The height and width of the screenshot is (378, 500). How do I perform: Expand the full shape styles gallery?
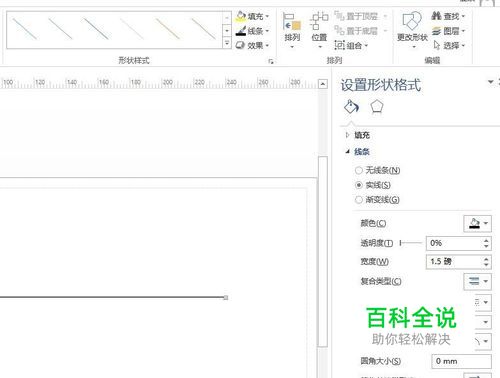[227, 43]
